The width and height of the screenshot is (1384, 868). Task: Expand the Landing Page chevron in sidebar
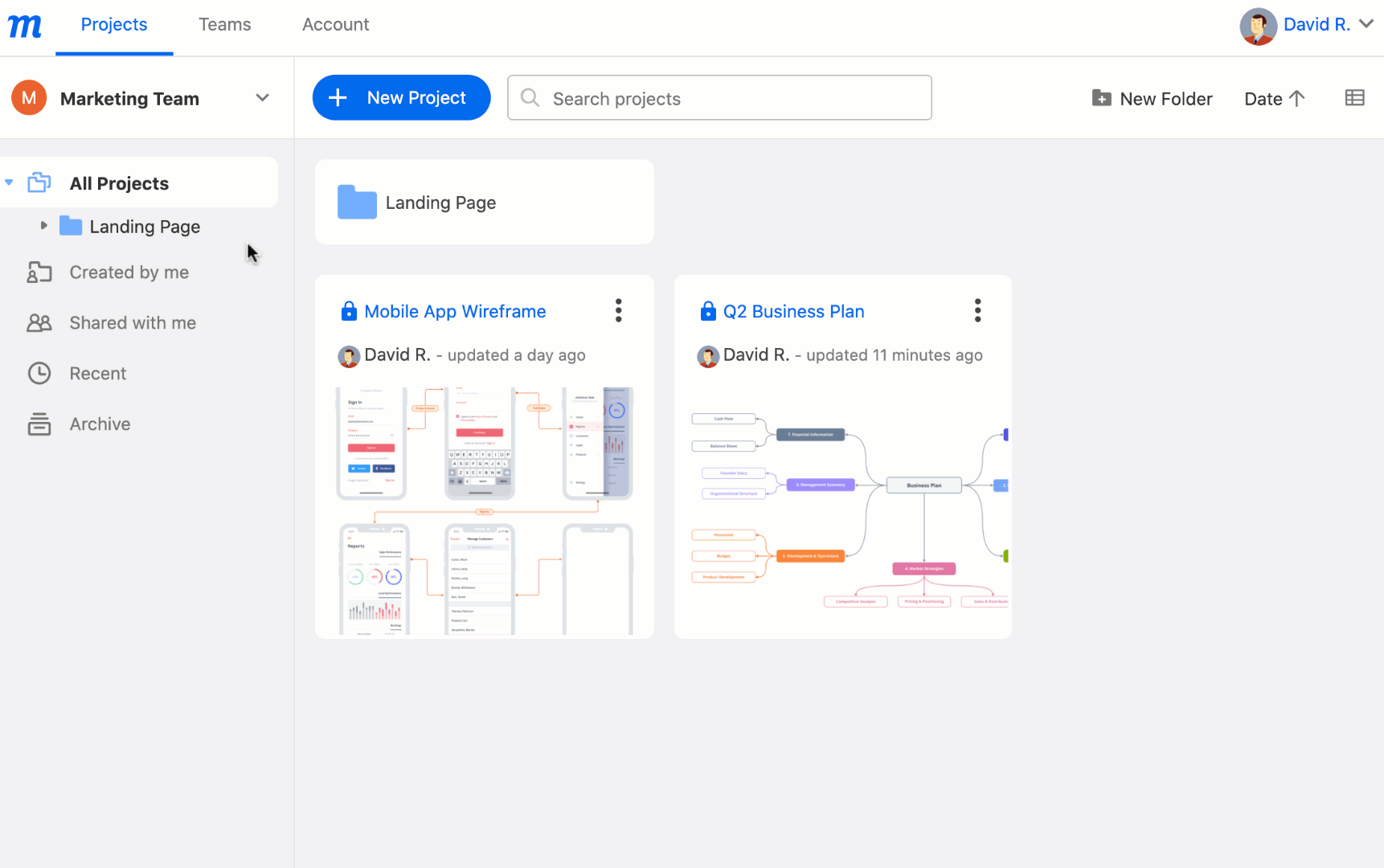(x=44, y=226)
